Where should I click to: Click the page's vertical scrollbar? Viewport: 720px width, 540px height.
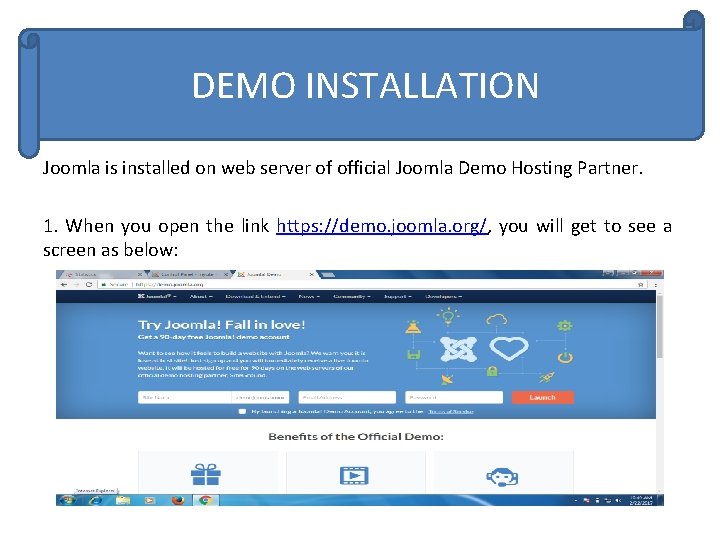[660, 326]
